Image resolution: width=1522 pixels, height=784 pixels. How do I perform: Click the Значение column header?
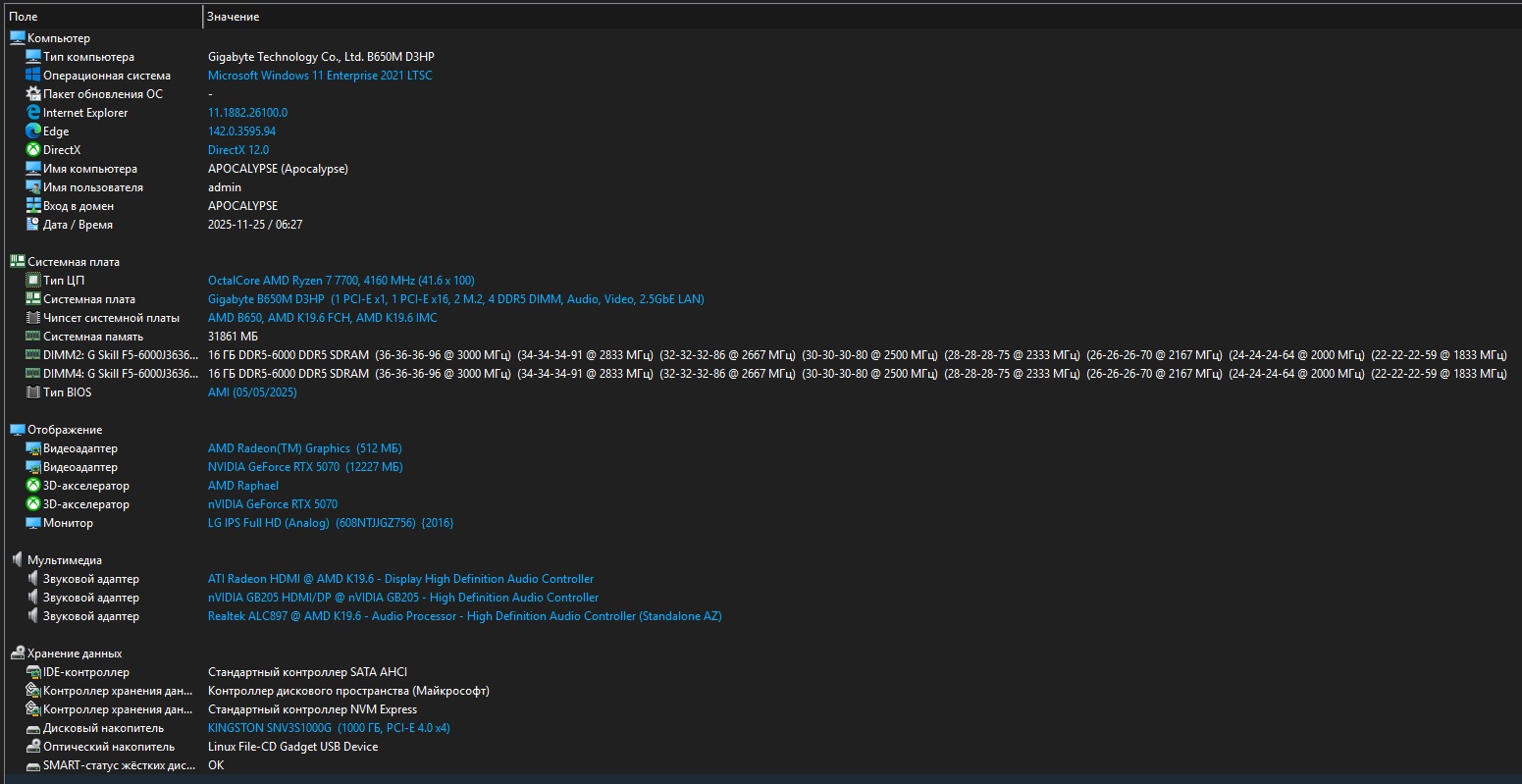(x=862, y=17)
